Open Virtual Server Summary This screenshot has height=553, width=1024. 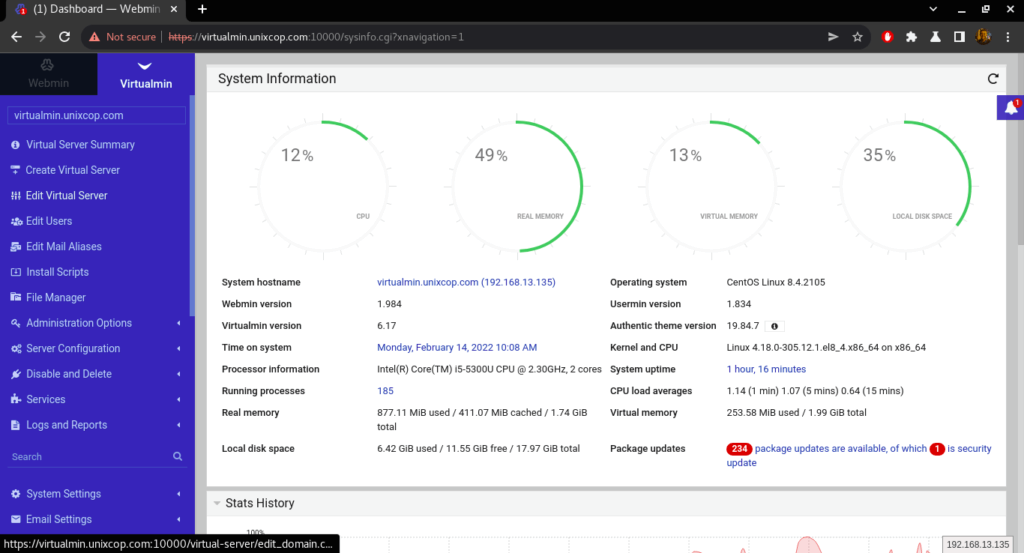(x=80, y=145)
